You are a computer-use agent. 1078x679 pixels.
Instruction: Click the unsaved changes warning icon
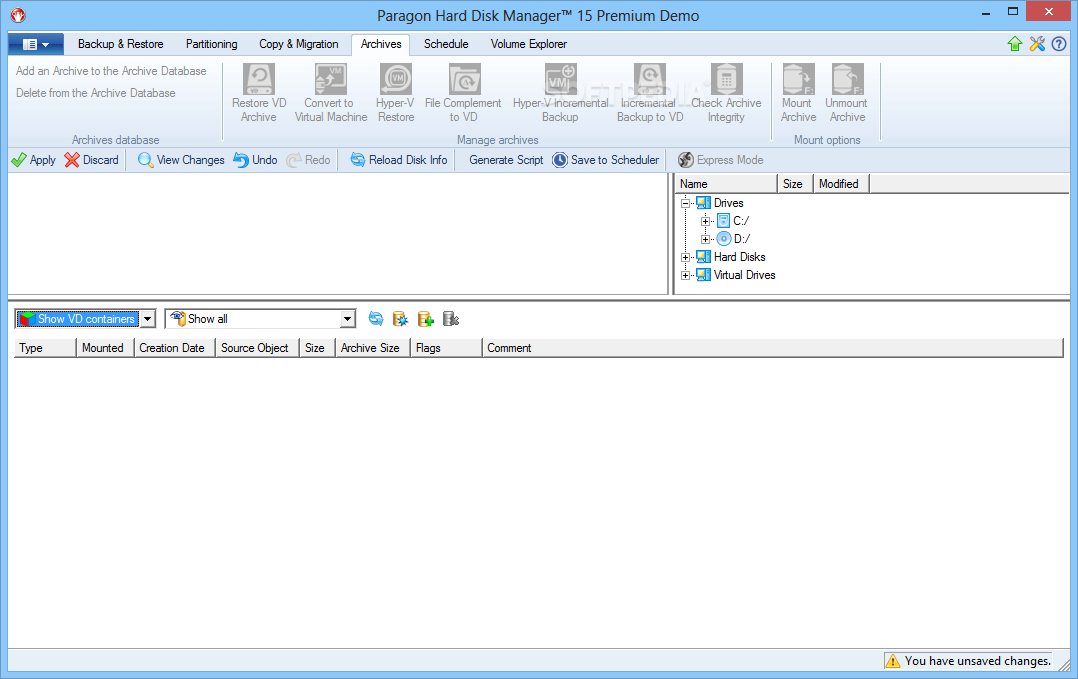892,661
